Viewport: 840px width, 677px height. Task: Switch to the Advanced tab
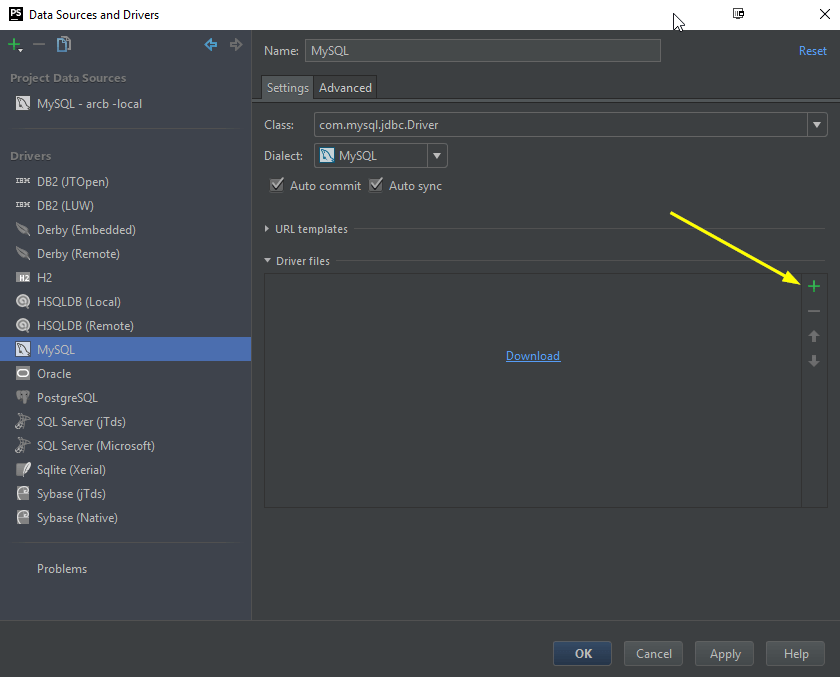345,88
